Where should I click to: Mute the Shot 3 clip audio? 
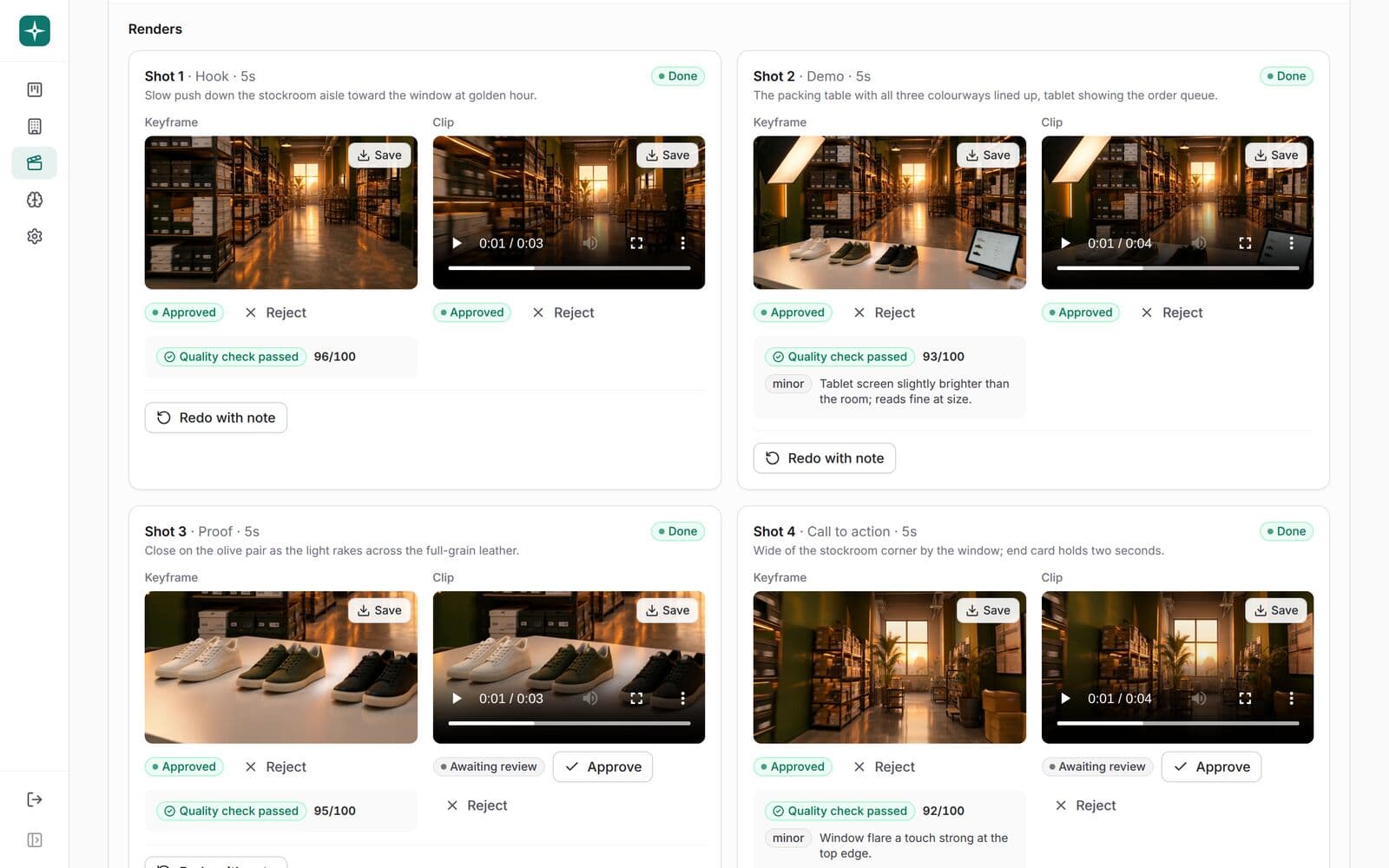[x=590, y=698]
